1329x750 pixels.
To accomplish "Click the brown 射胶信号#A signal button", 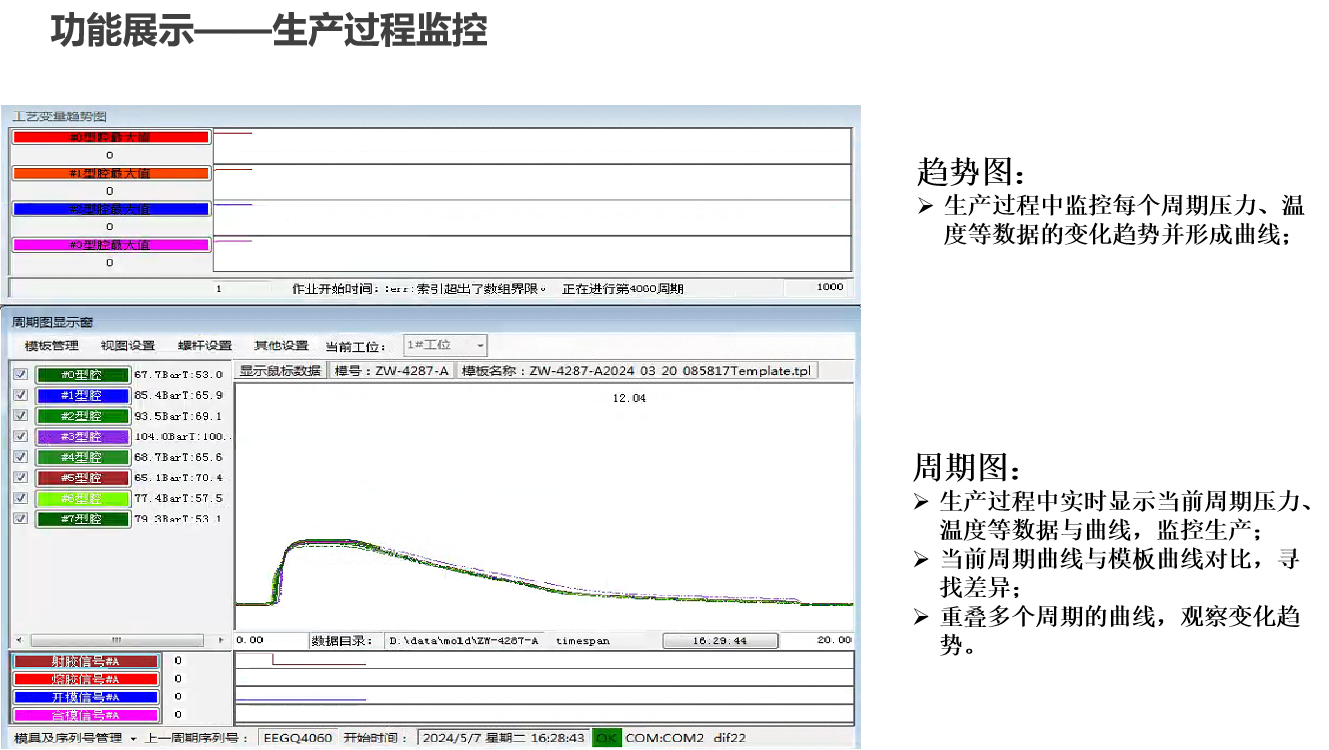I will tap(86, 661).
